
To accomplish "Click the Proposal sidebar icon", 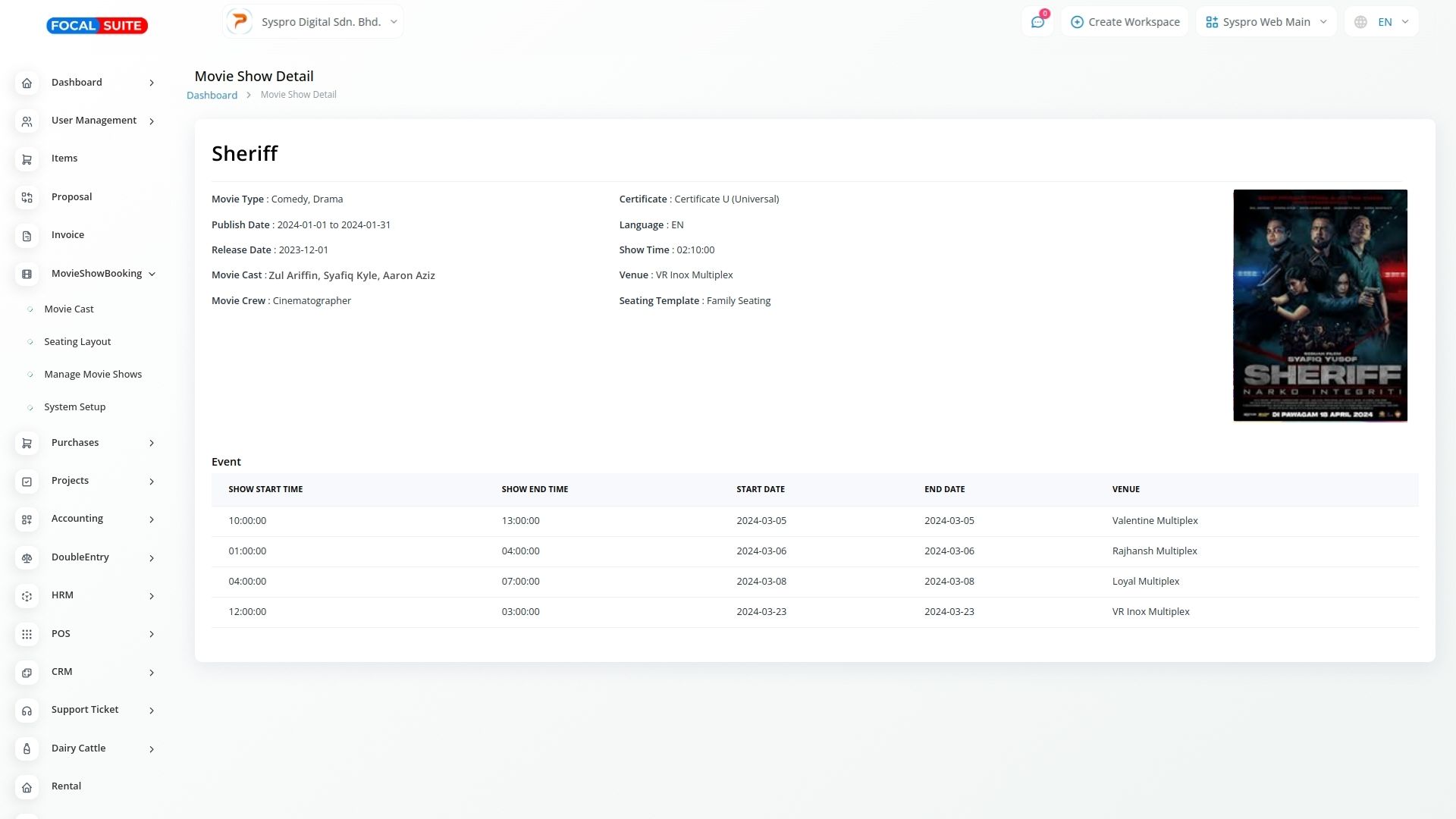I will 27,197.
